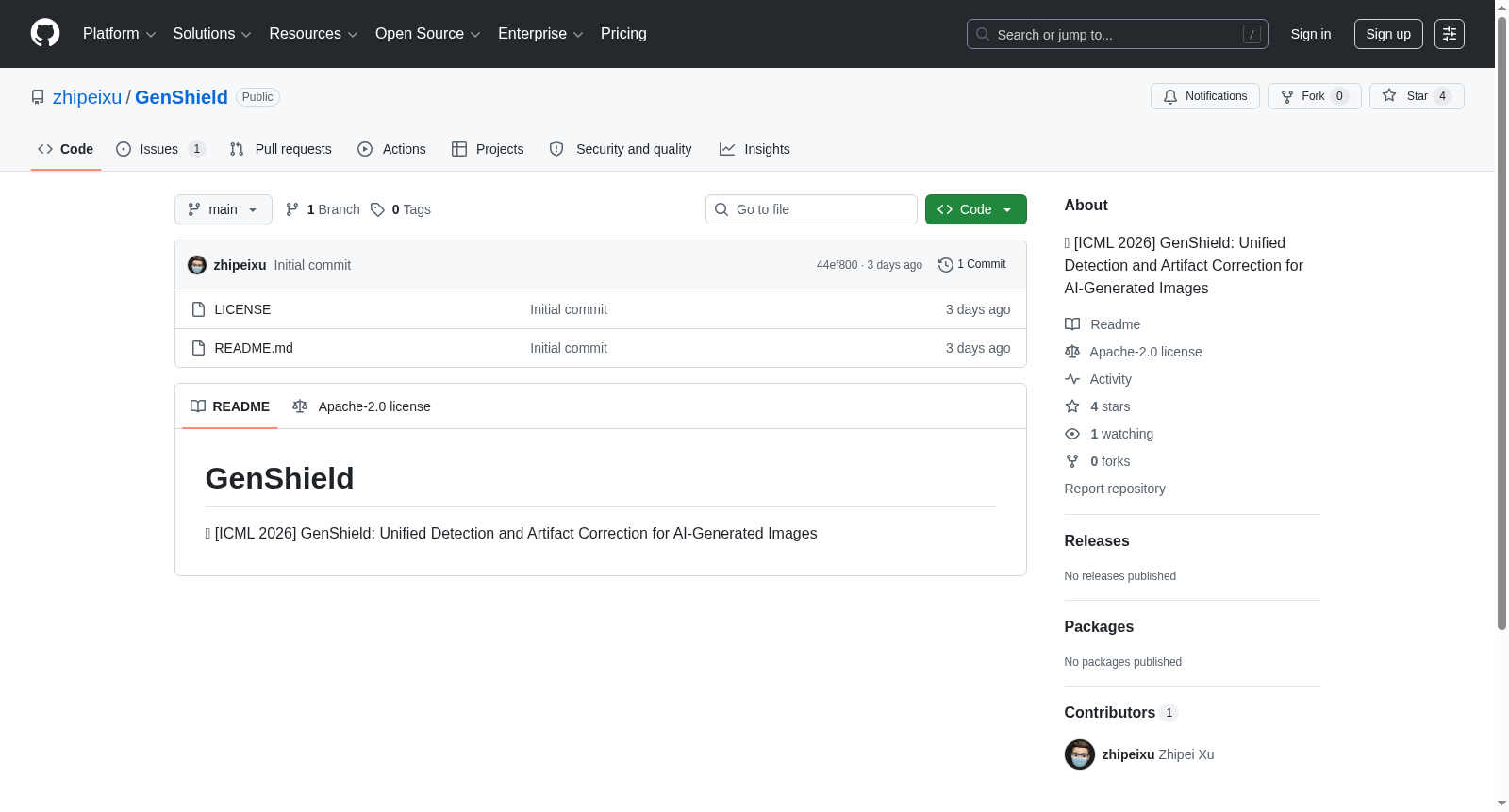Open the green Code dropdown
This screenshot has height=812, width=1509.
(x=976, y=209)
